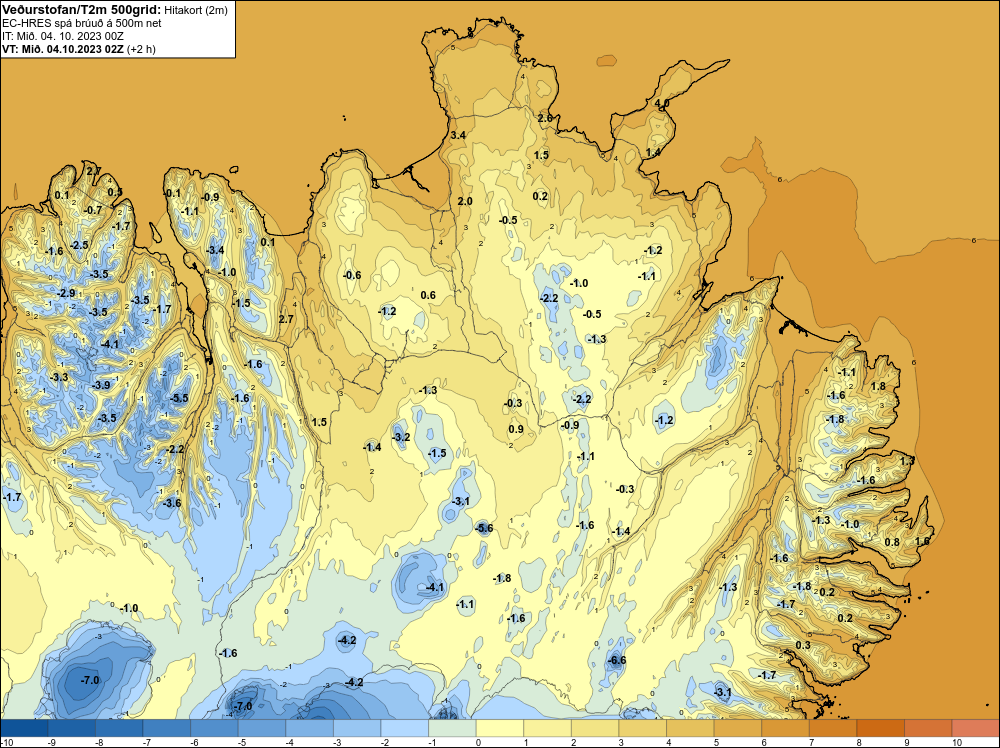
Task: Click the -0.7 temperature value on the map
Action: [x=93, y=210]
